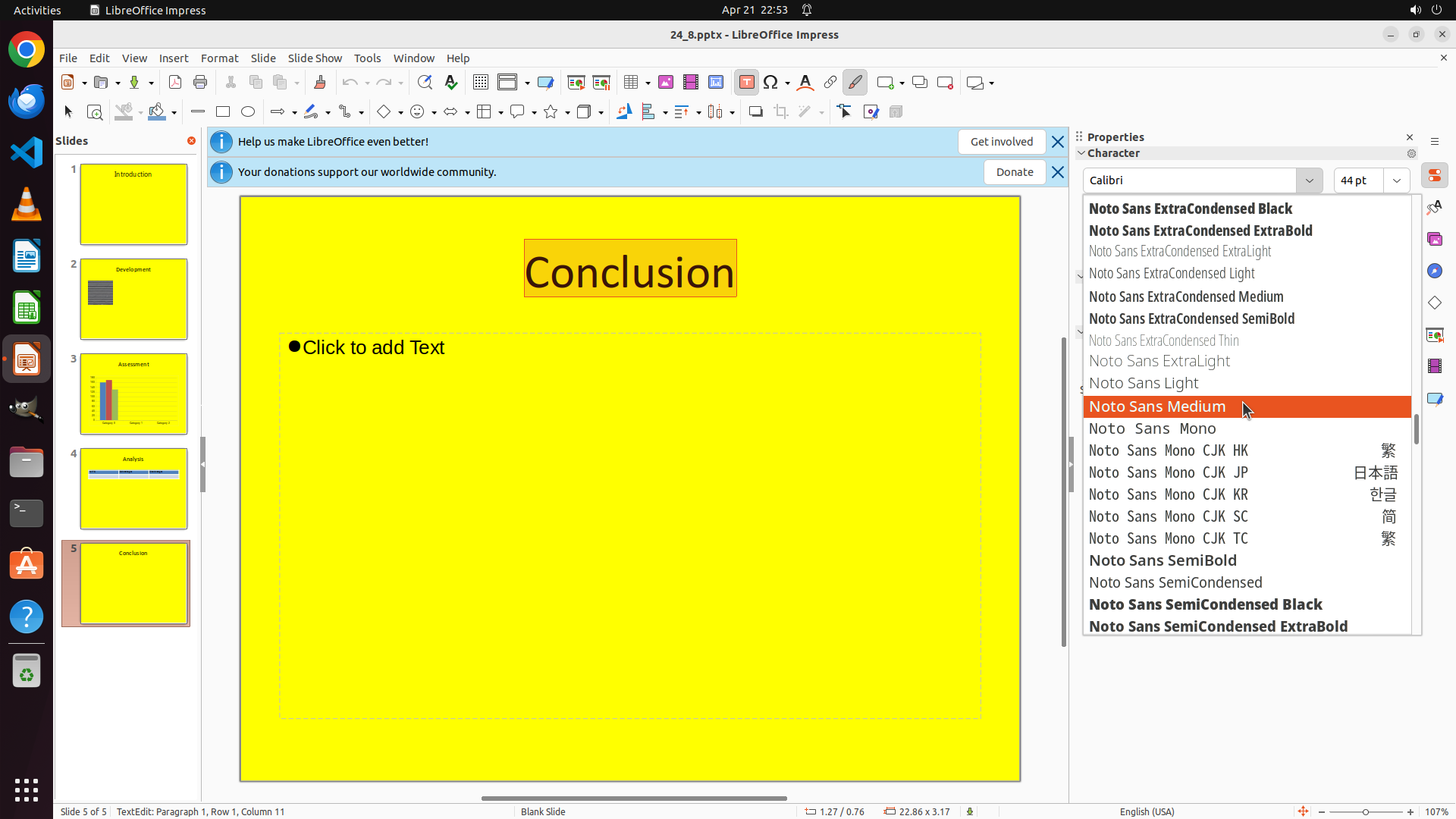Toggle the Display Grid button
This screenshot has height=819, width=1456.
pos(480,83)
